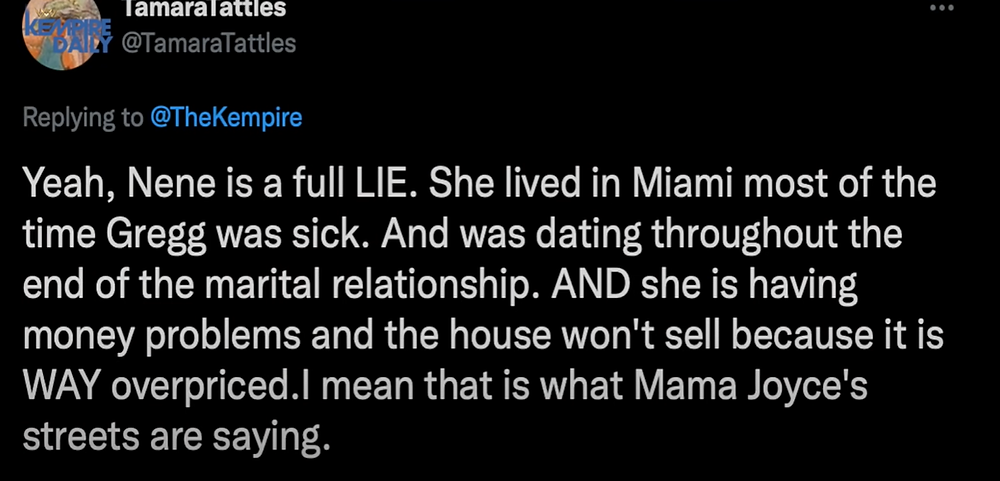Click the TamaraTattles profile avatar
This screenshot has width=1000, height=481.
62,34
